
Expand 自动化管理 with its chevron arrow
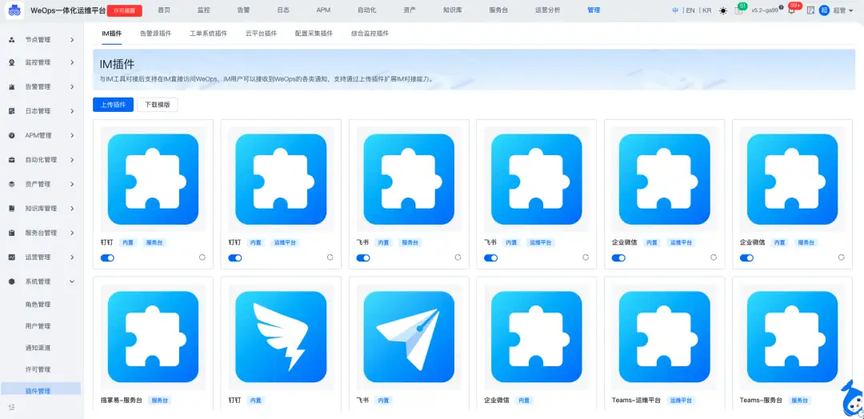72,160
